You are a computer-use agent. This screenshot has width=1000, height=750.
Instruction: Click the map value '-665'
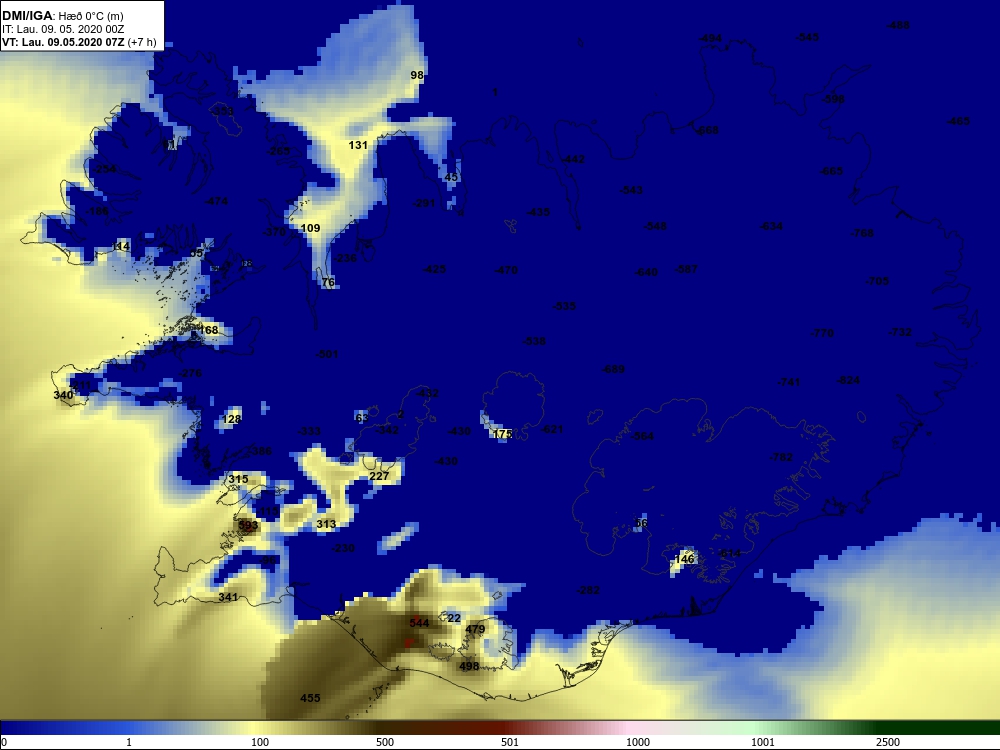[x=831, y=171]
